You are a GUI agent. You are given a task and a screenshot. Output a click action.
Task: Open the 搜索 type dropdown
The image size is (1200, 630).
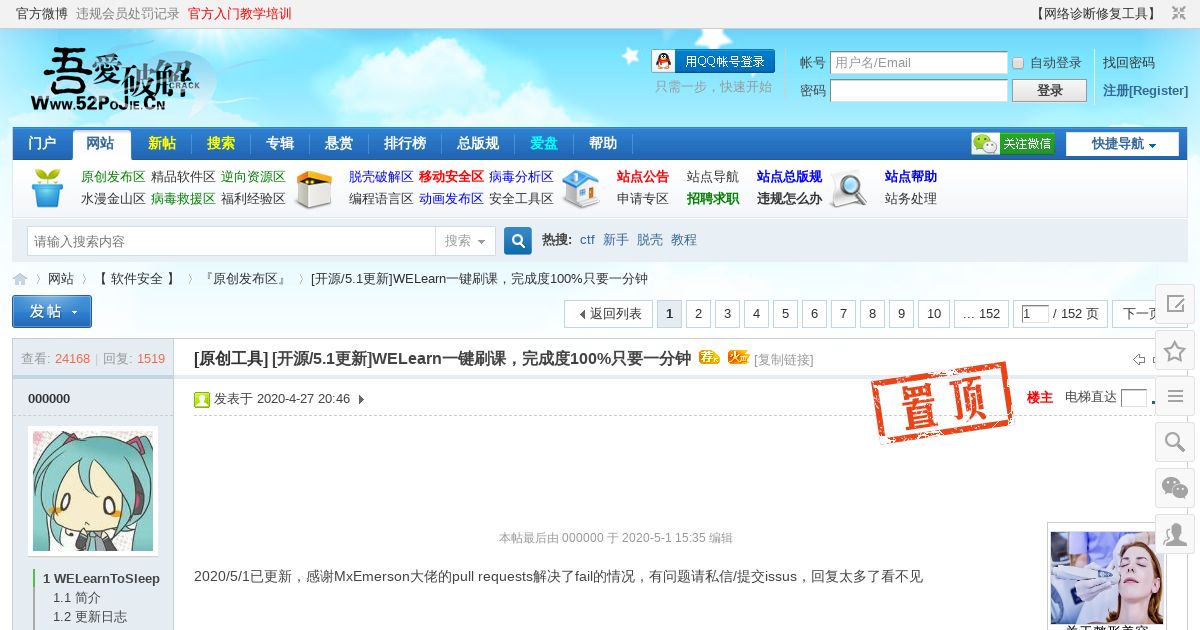(465, 241)
